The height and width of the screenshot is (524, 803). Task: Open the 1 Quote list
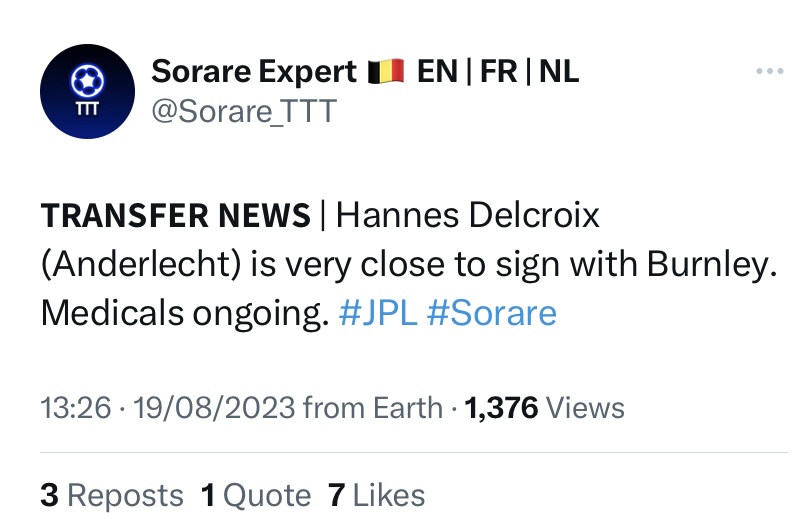tap(256, 495)
